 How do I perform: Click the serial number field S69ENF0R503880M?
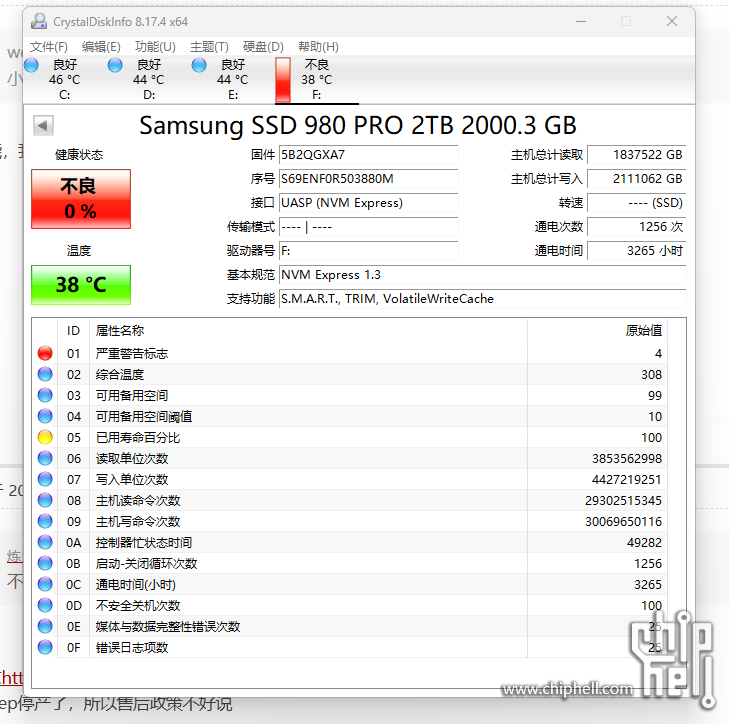click(x=368, y=179)
